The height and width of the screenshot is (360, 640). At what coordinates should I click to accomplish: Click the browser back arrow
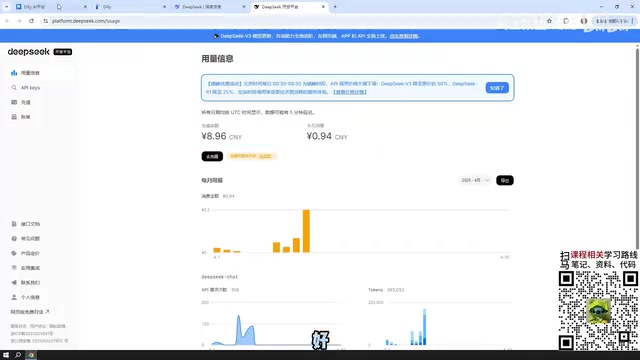coord(7,21)
